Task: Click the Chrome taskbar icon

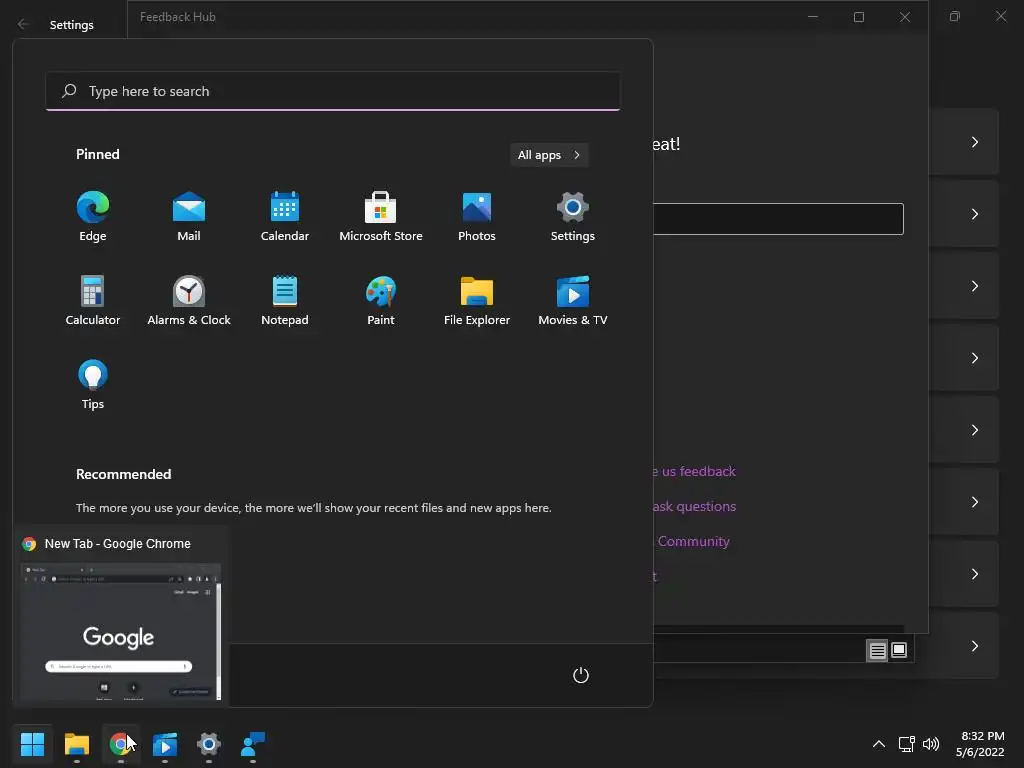Action: 121,744
